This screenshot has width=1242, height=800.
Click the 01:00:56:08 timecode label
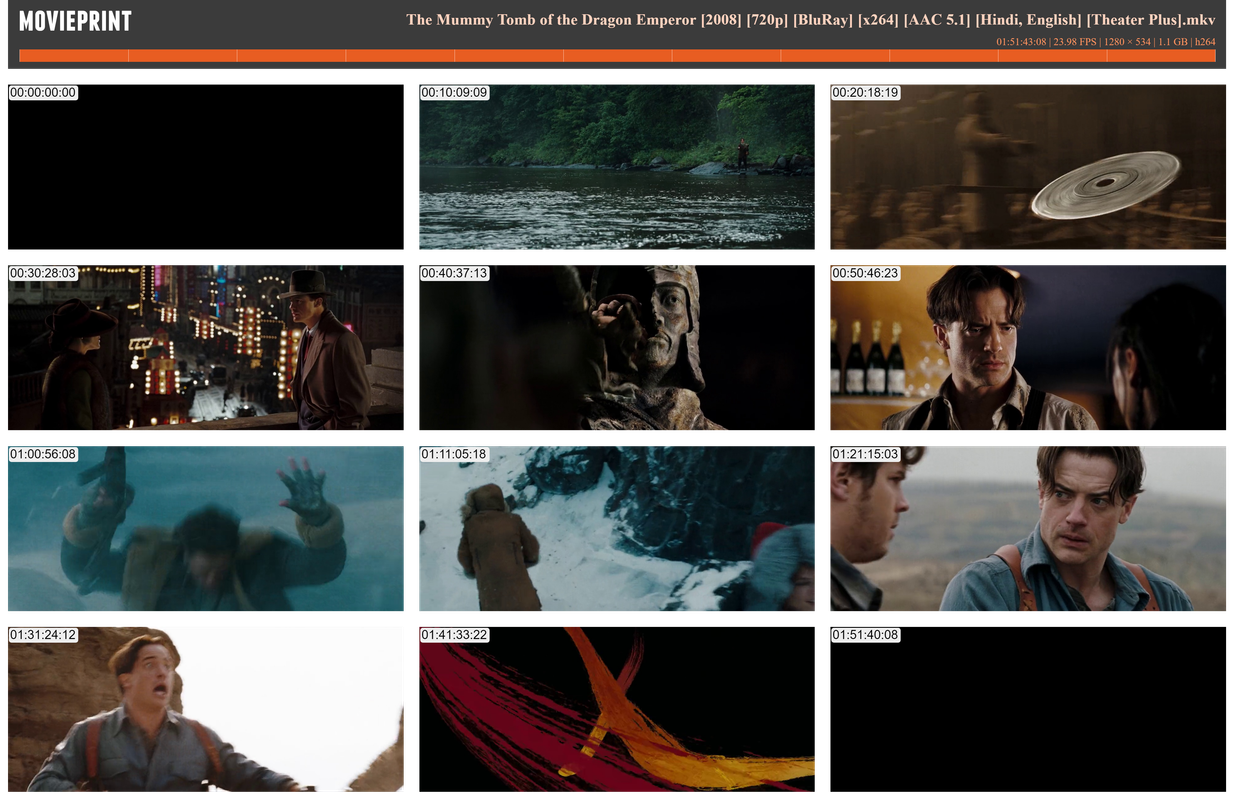[43, 455]
